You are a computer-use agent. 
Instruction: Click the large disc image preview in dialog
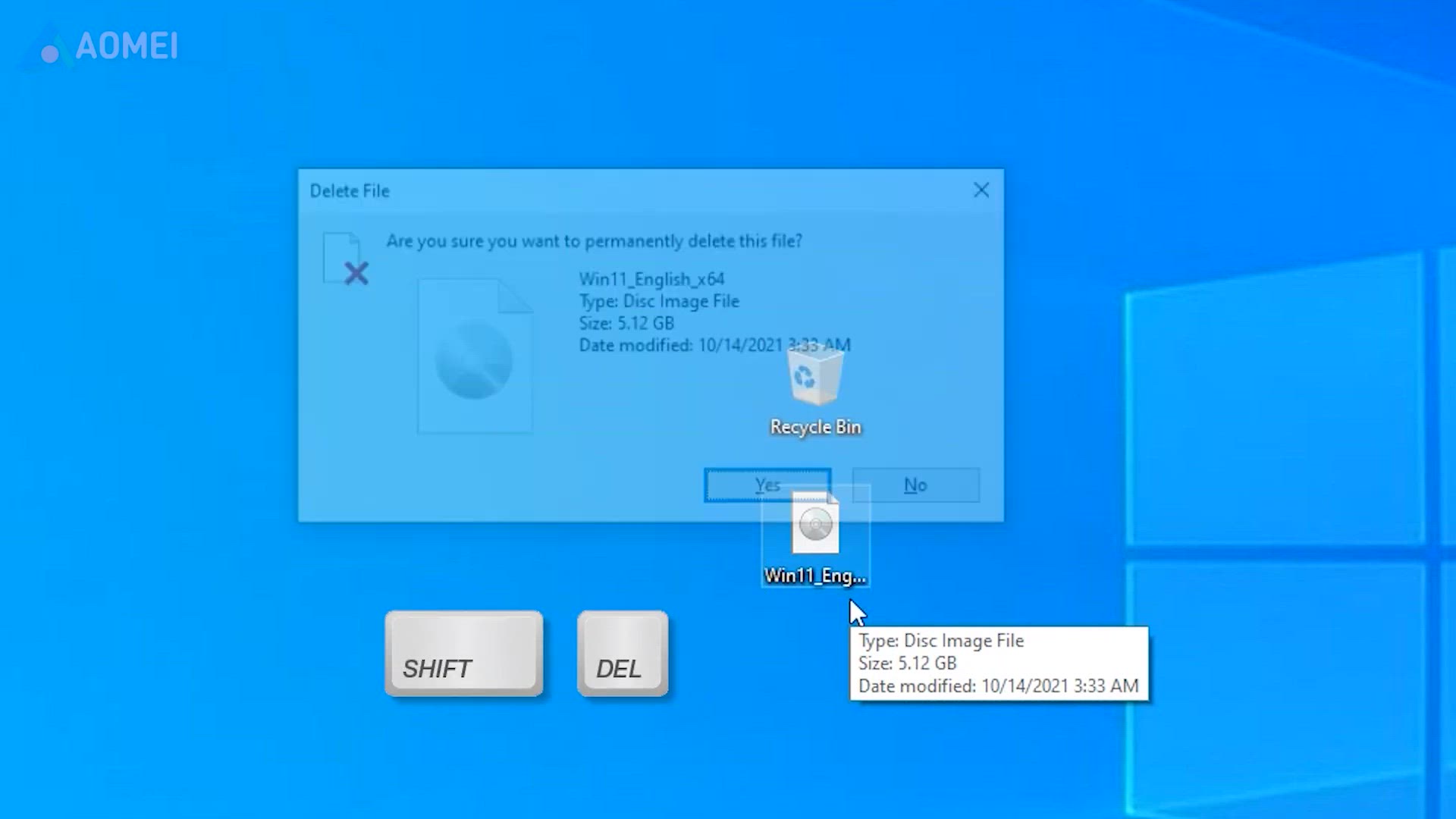coord(475,356)
